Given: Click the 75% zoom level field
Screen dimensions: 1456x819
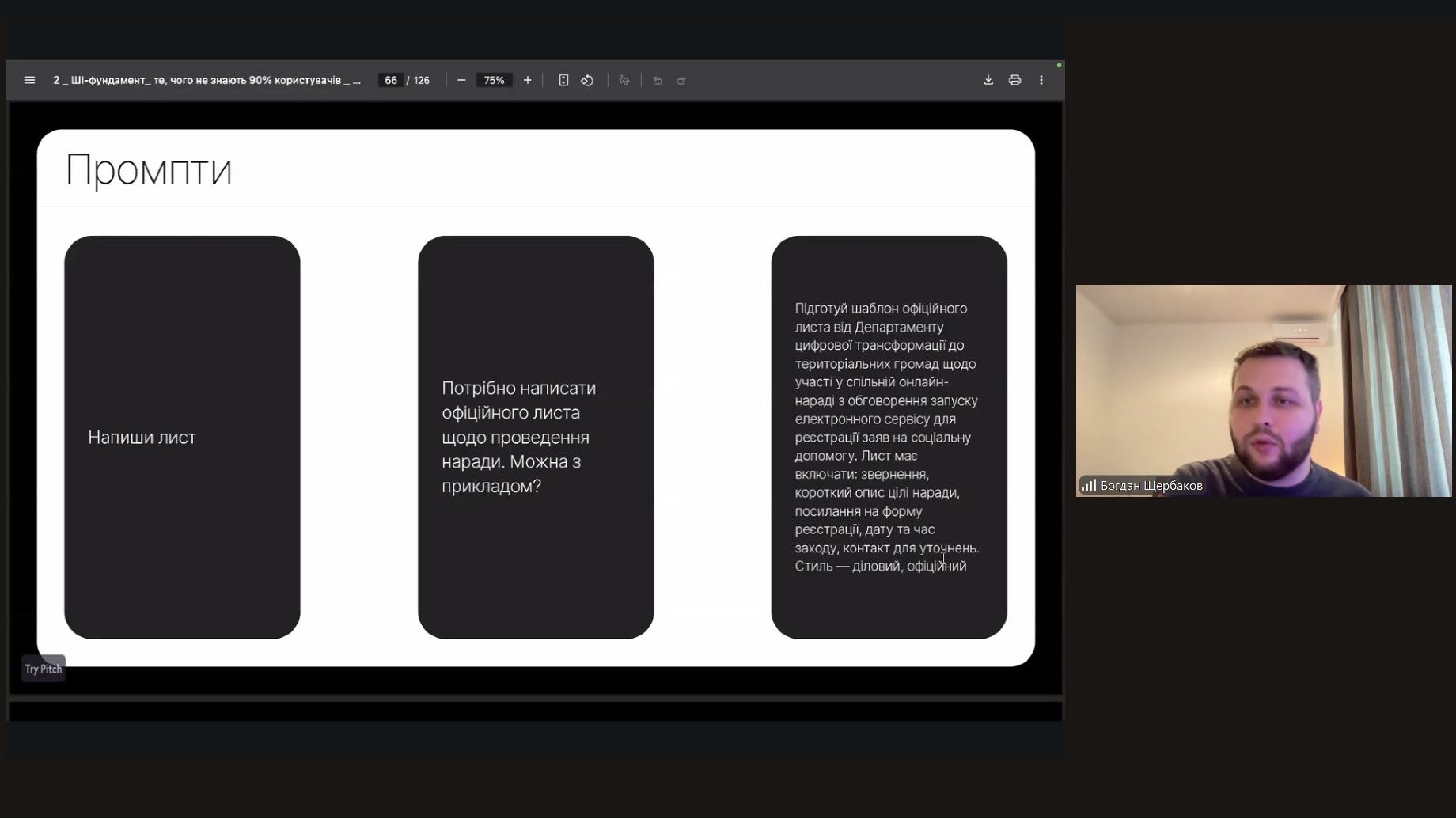Looking at the screenshot, I should pos(494,80).
